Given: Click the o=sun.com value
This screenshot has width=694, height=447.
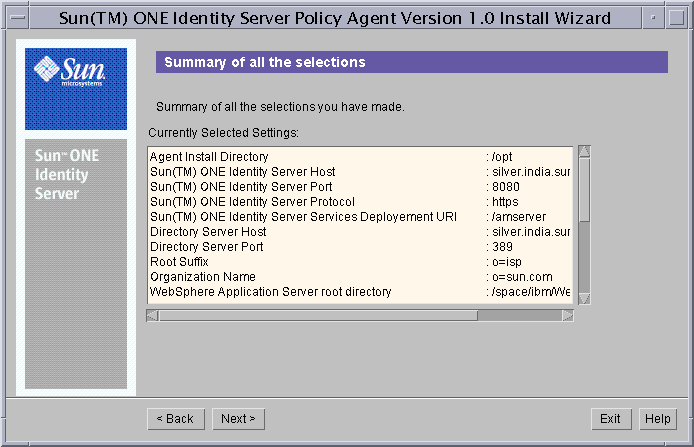Looking at the screenshot, I should pos(522,277).
